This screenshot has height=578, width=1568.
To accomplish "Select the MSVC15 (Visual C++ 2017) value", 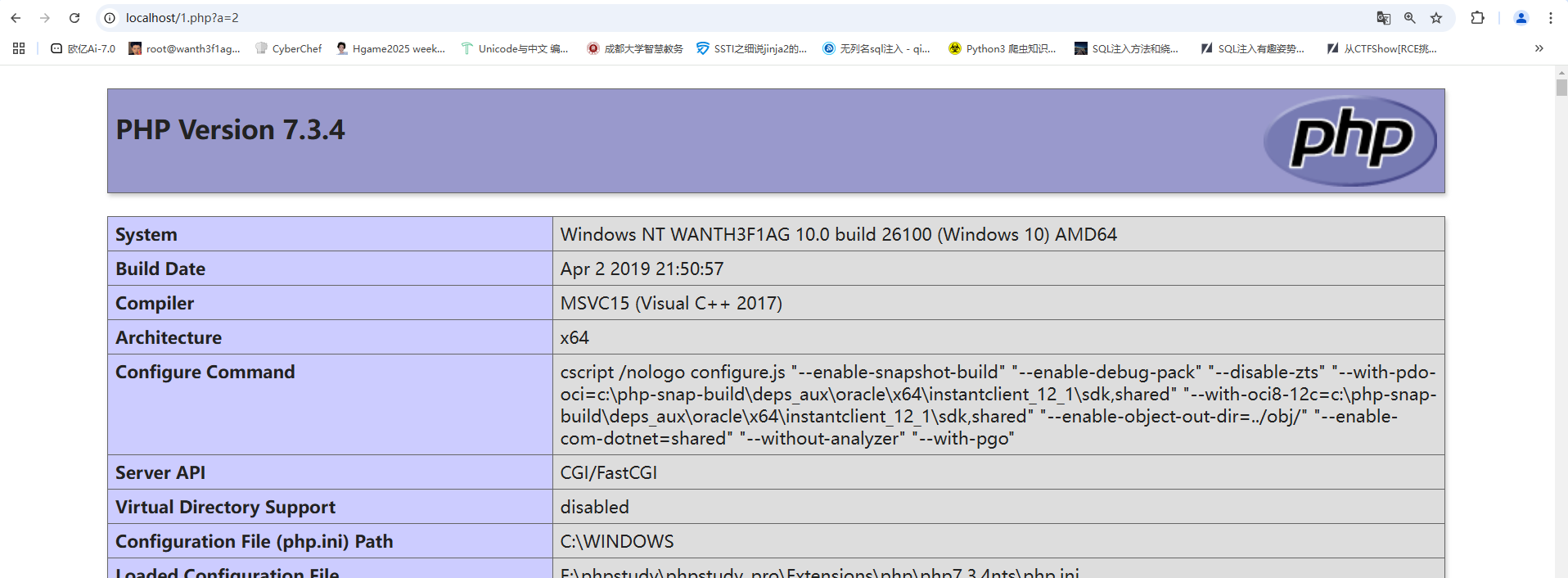I will 671,303.
